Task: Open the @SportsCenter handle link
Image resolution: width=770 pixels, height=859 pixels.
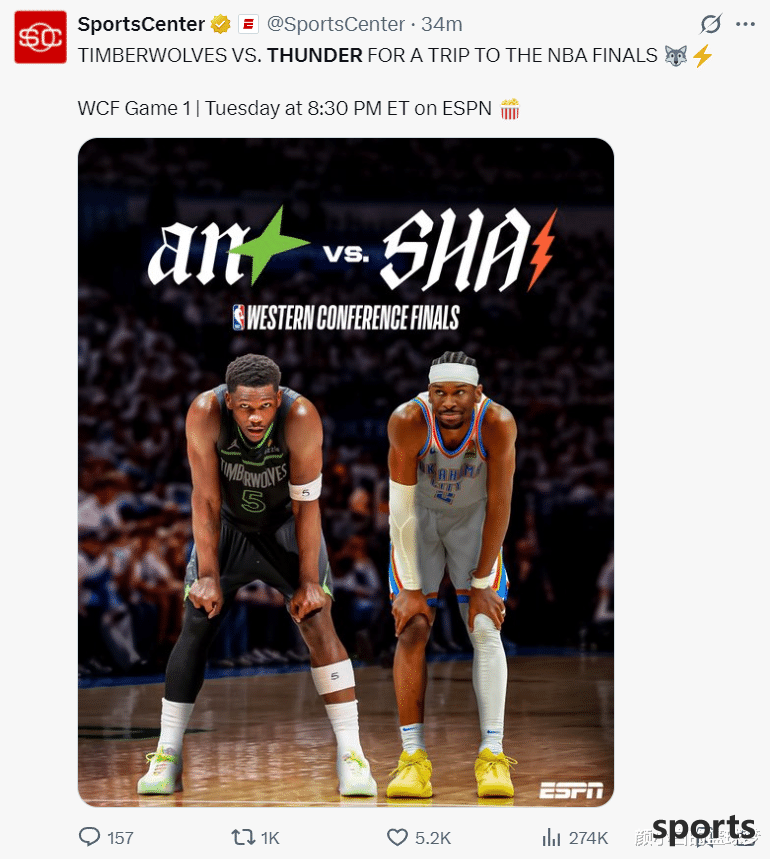Action: [336, 24]
